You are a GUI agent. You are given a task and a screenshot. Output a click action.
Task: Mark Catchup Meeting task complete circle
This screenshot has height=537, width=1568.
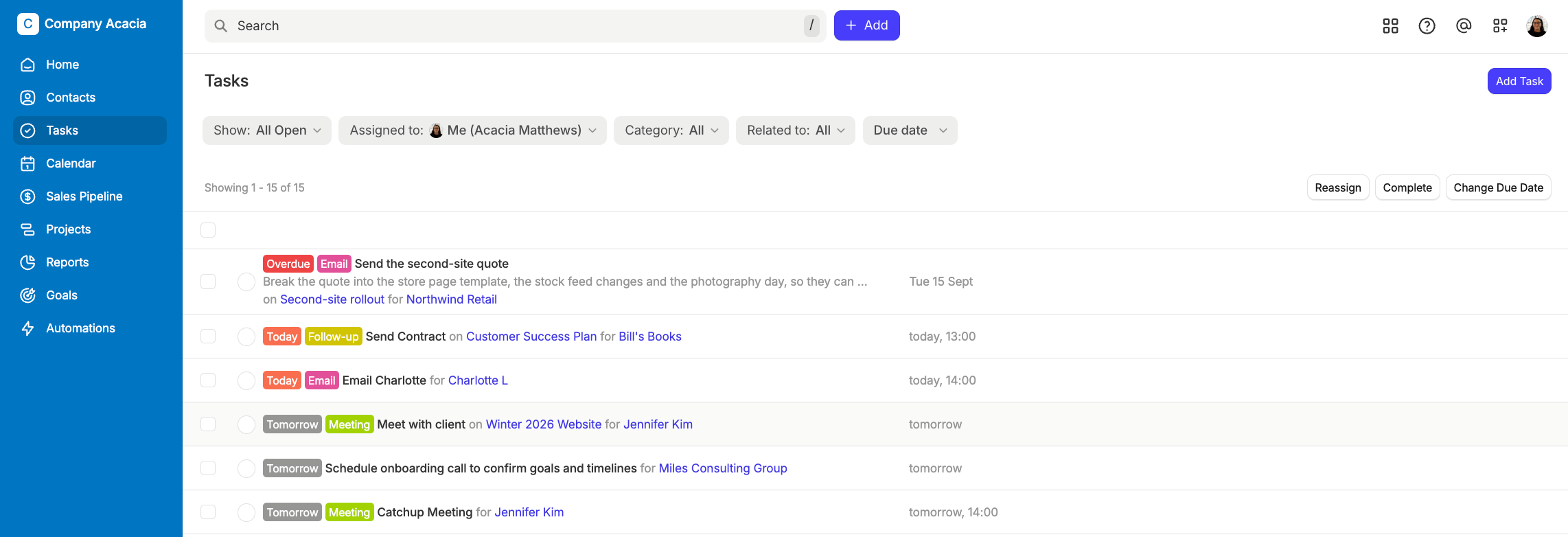[246, 512]
